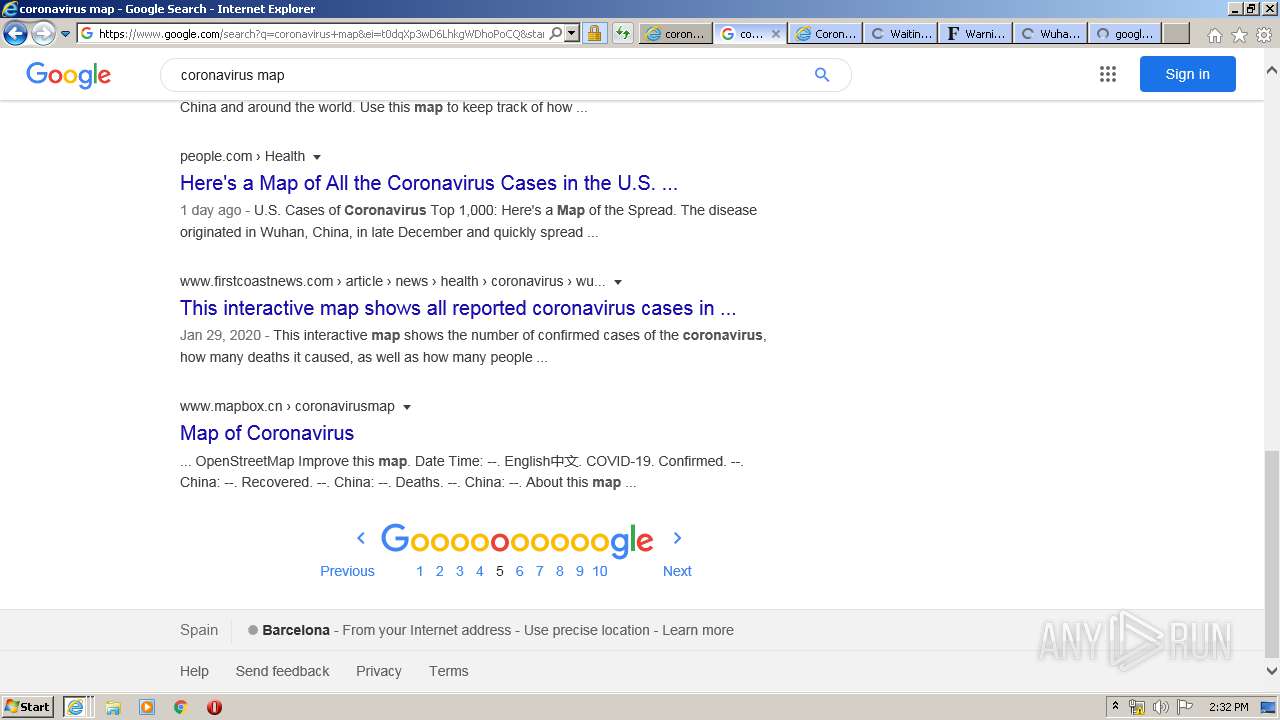
Task: Click the security lock icon in address bar
Action: point(594,33)
